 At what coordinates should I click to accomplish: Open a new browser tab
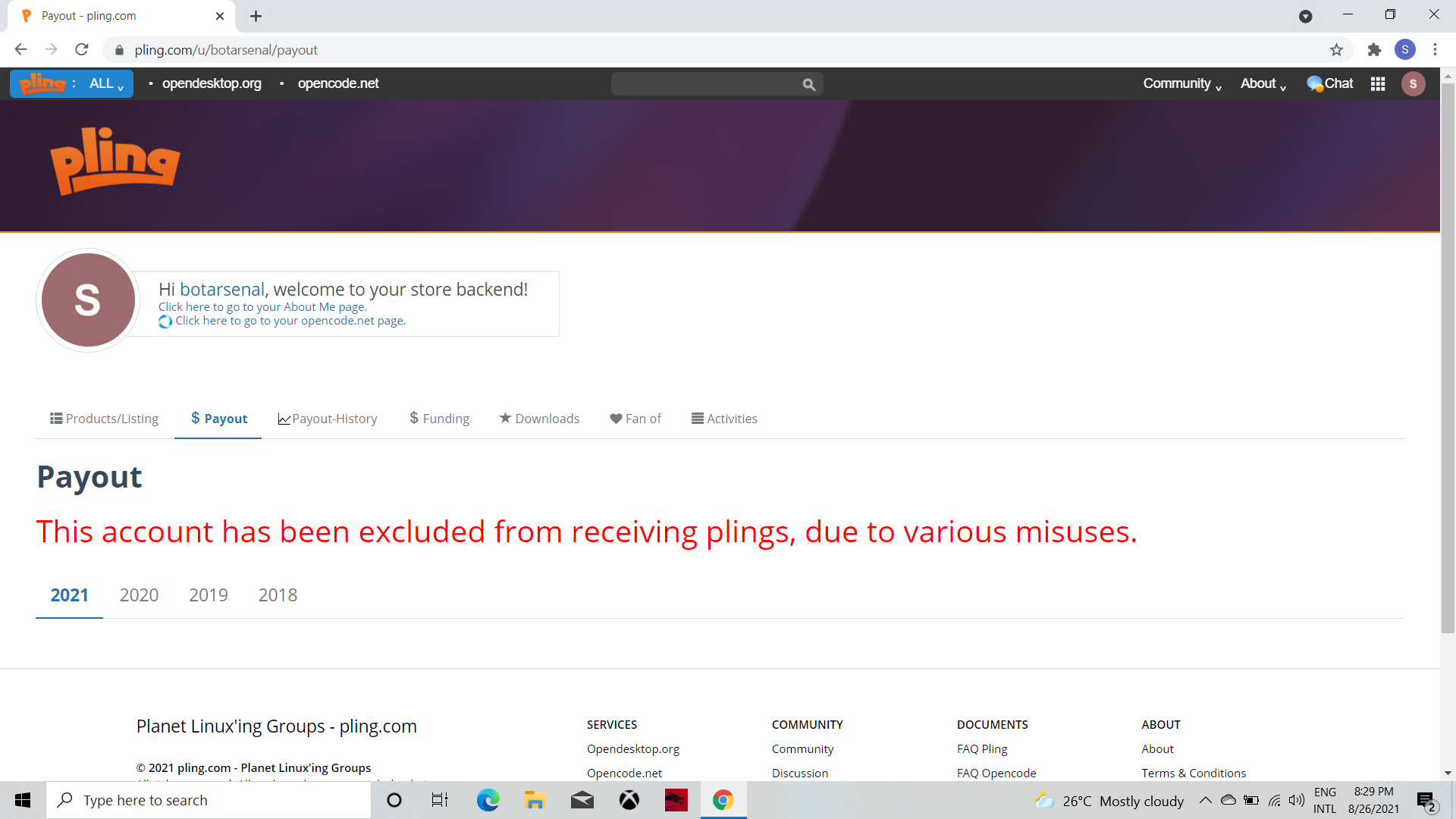point(256,16)
